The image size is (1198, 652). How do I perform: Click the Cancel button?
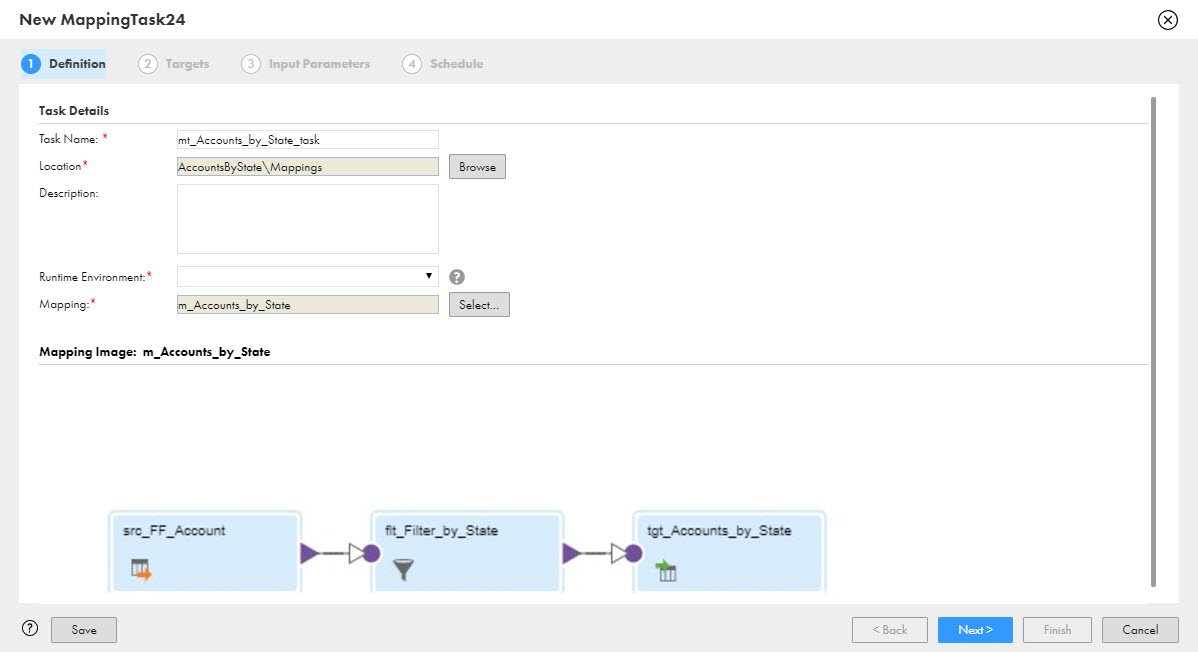1140,630
